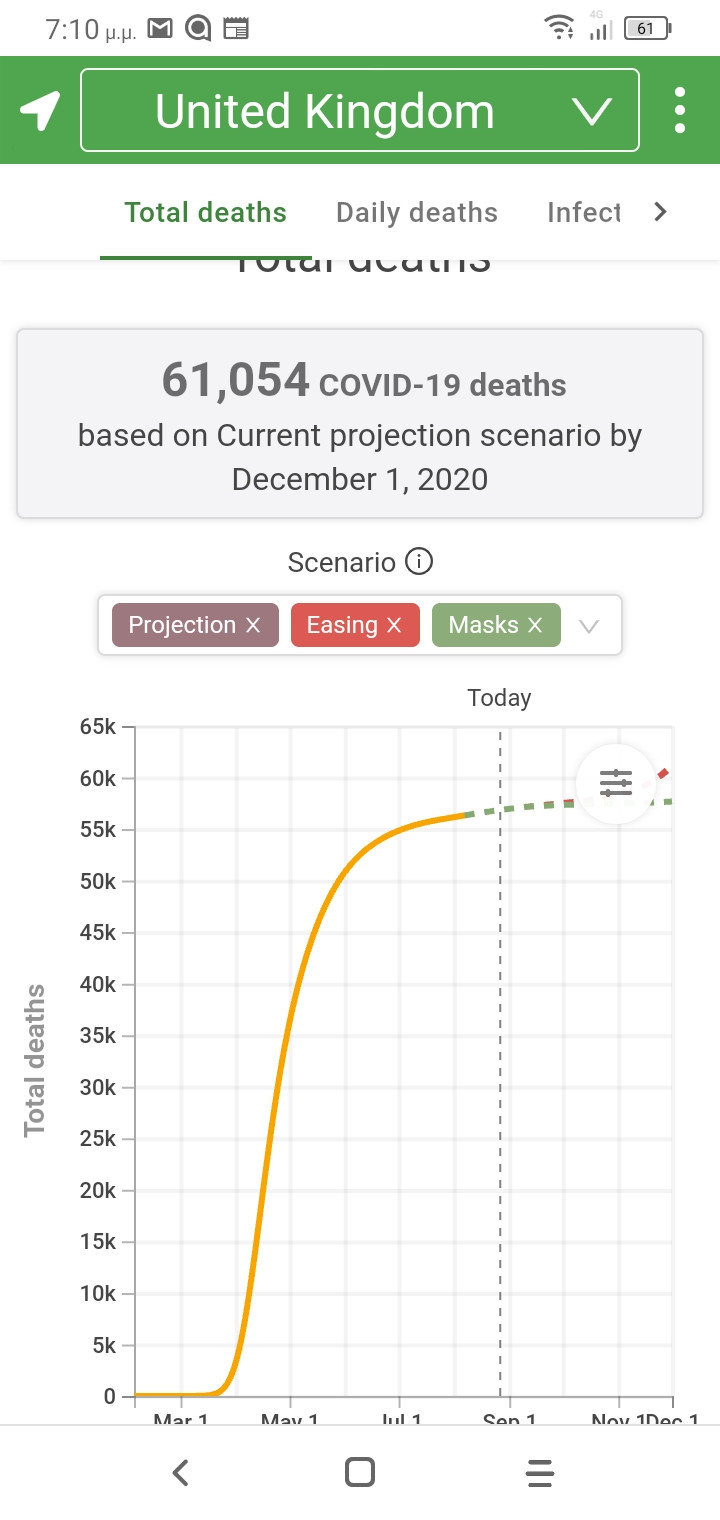Expand the scenario selector chevron
The height and width of the screenshot is (1520, 720).
coord(590,626)
